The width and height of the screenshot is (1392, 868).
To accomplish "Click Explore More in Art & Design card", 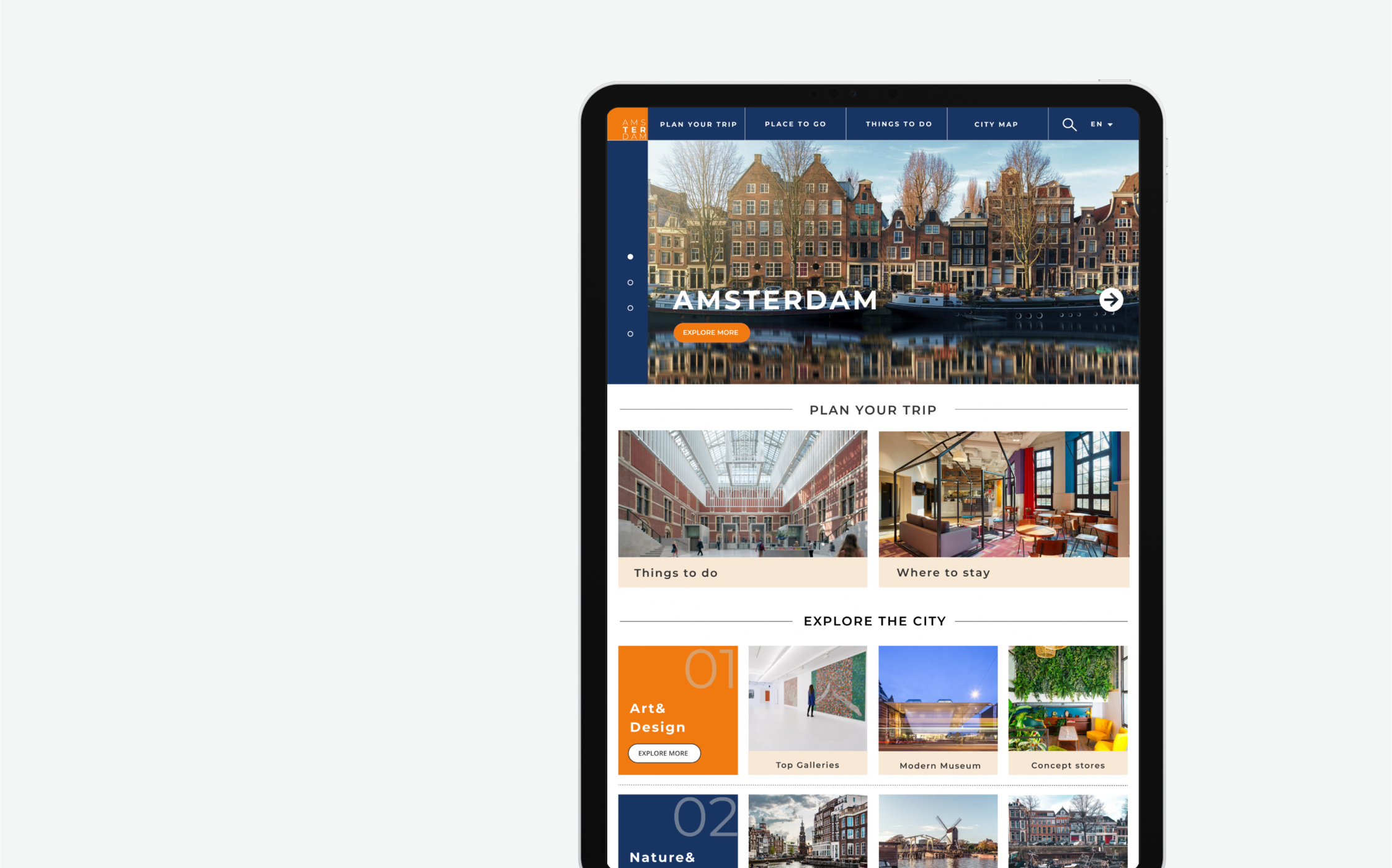I will 664,753.
